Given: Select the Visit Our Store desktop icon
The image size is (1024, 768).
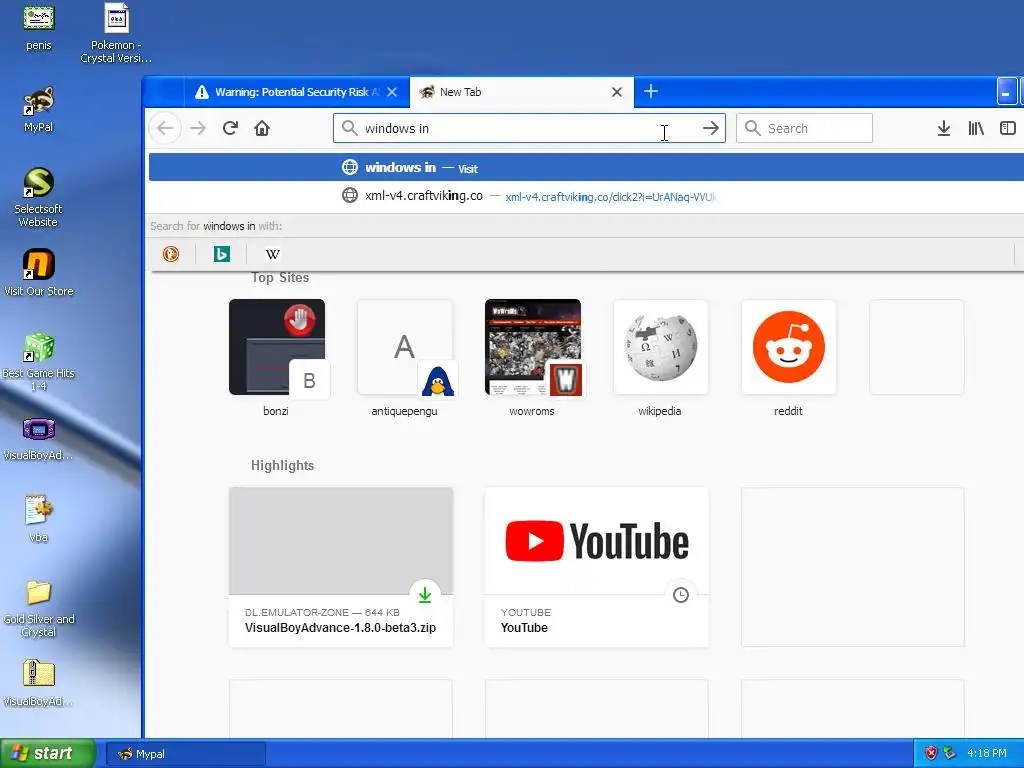Looking at the screenshot, I should 39,273.
